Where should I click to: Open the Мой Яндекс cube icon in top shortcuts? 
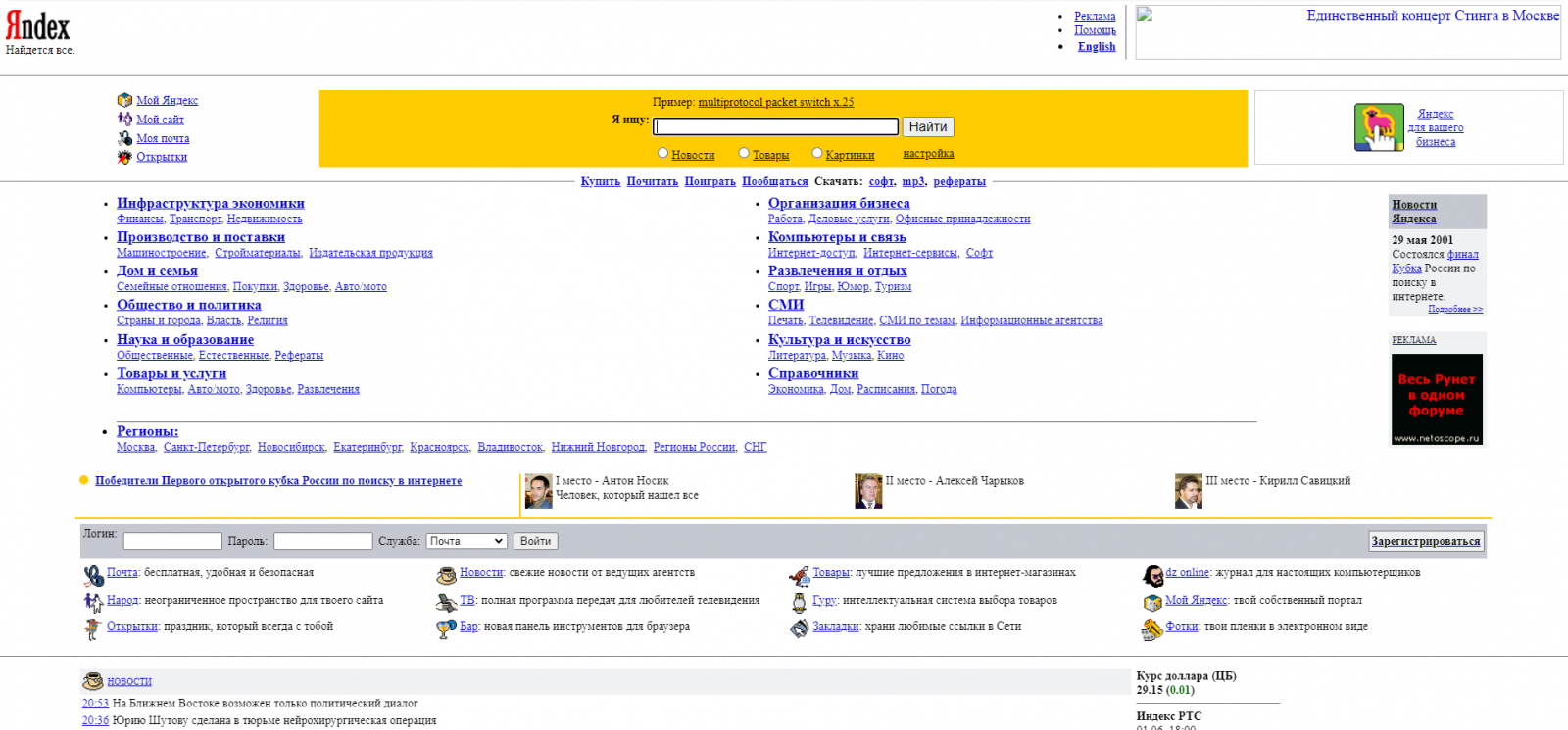coord(124,100)
